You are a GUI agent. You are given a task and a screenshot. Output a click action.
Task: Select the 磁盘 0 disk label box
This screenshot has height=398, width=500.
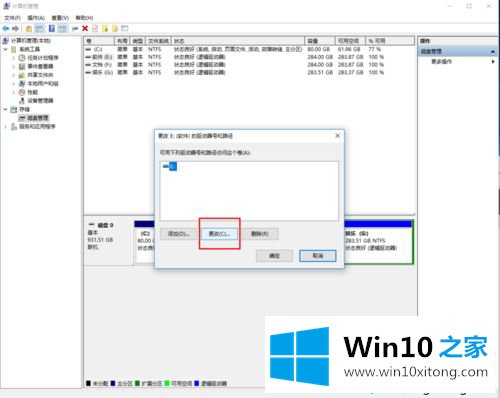[x=108, y=242]
